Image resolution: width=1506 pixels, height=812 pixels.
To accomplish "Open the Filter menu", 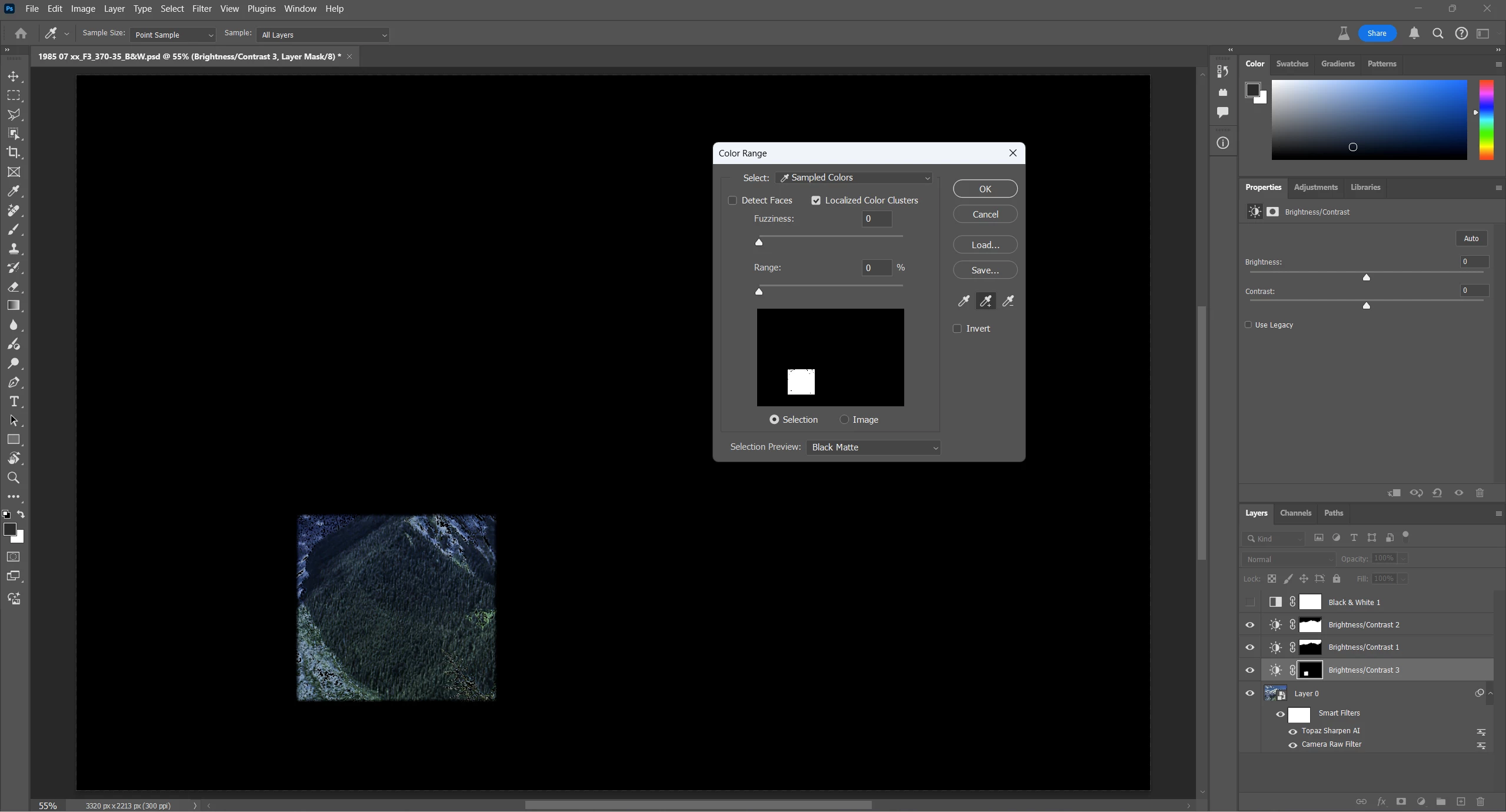I will 202,9.
